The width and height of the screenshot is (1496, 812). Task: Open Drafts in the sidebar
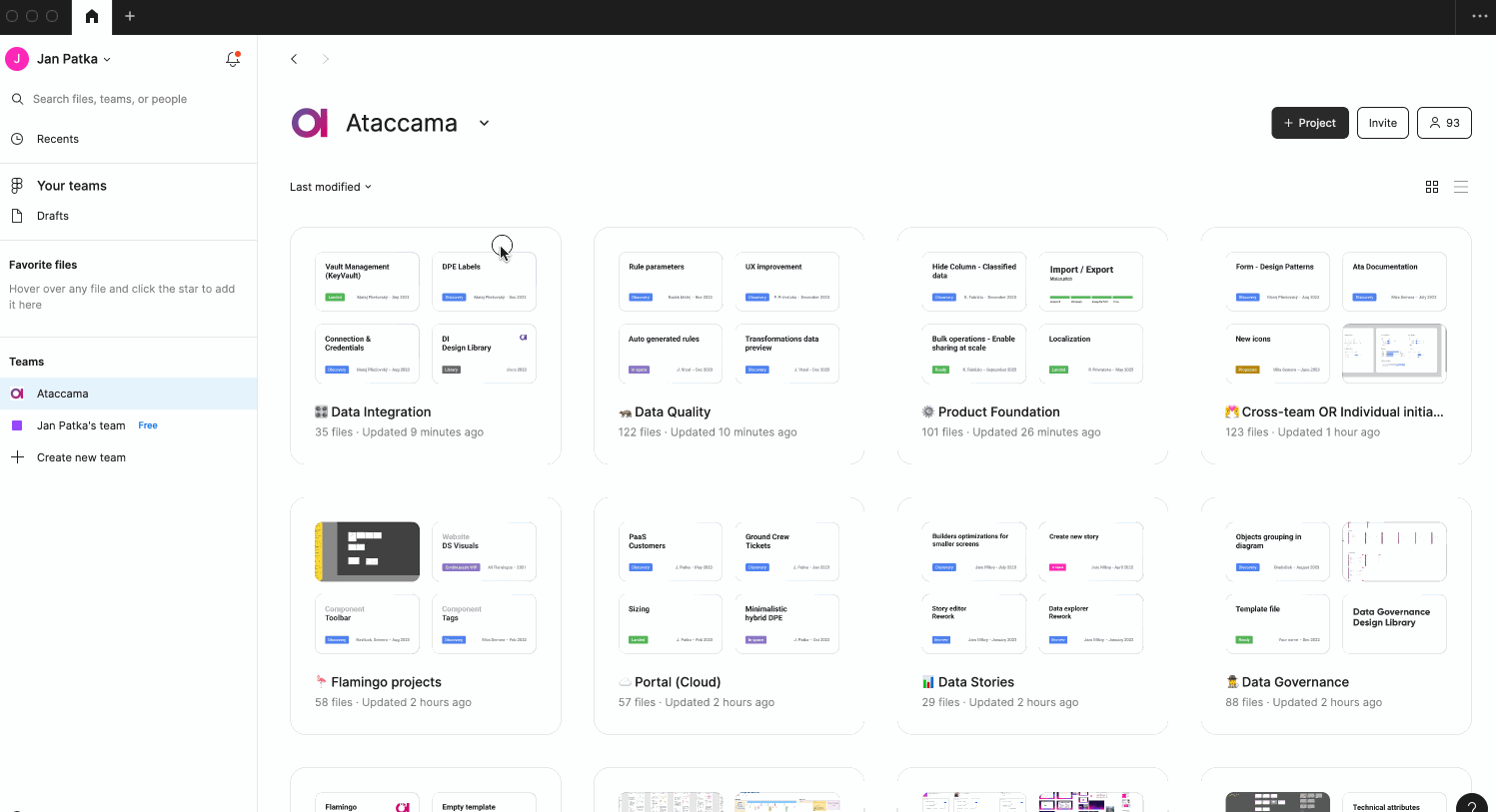53,216
